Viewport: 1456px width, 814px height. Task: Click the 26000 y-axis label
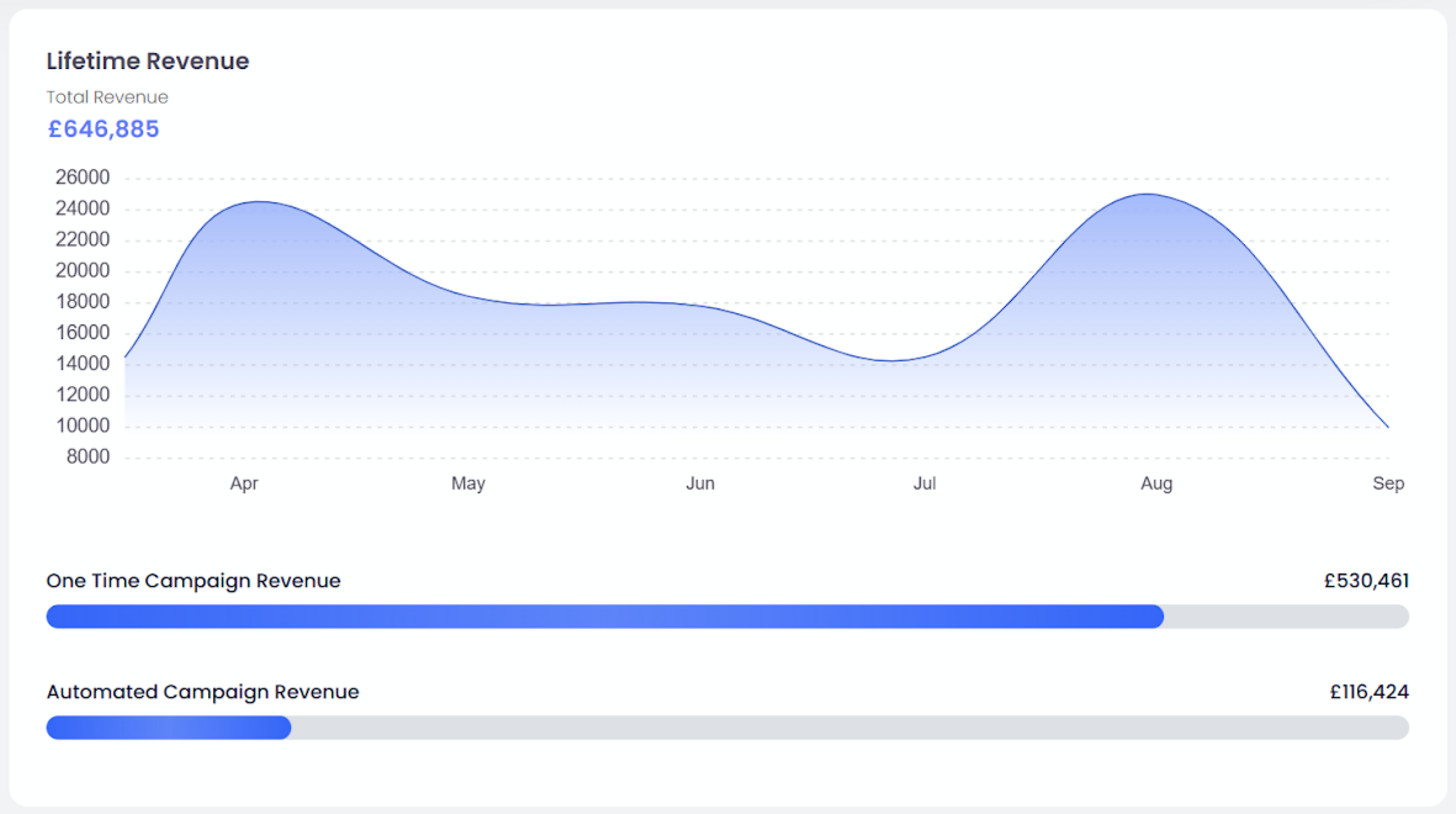tap(83, 178)
